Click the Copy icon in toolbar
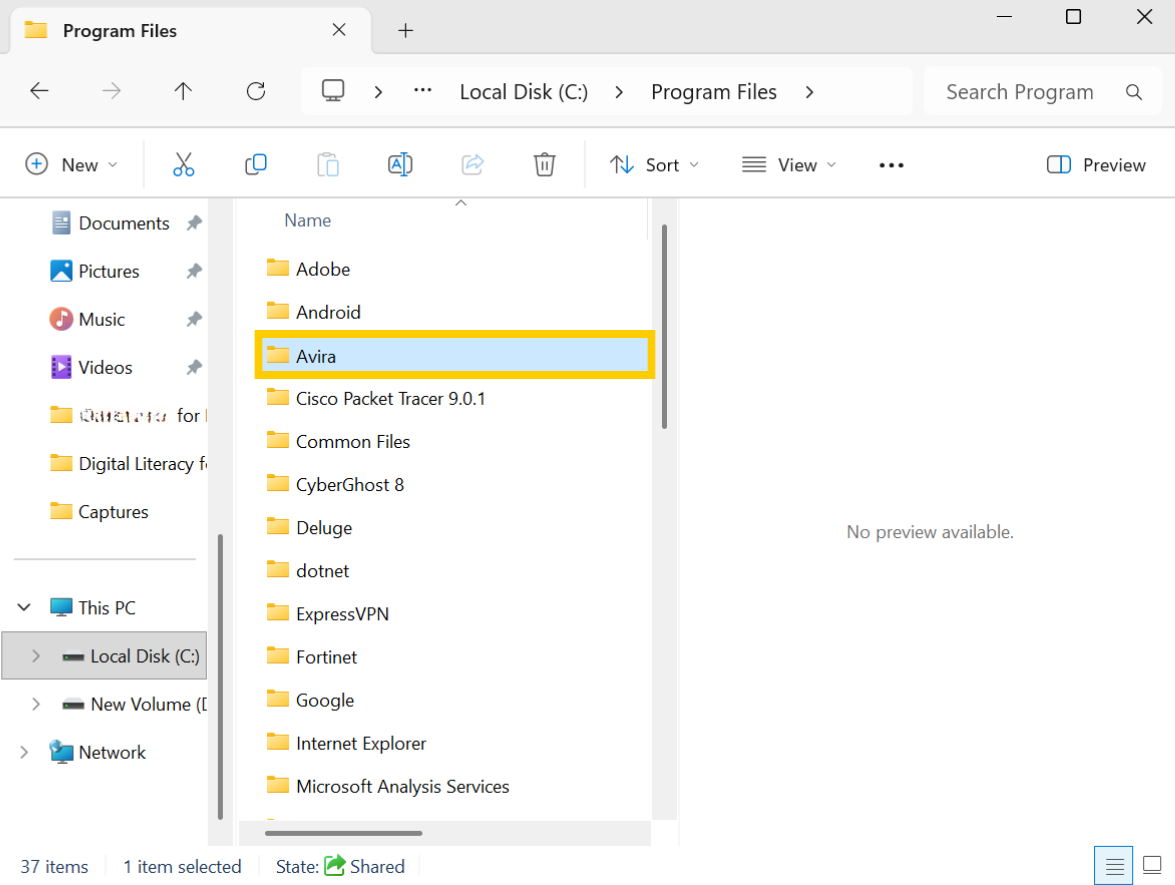1175x885 pixels. click(x=256, y=164)
